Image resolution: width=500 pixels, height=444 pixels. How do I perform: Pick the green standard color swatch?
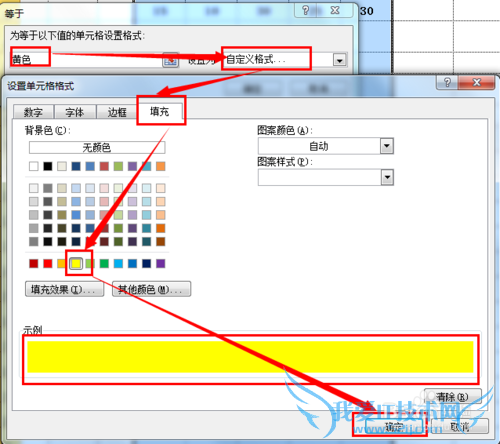(104, 264)
